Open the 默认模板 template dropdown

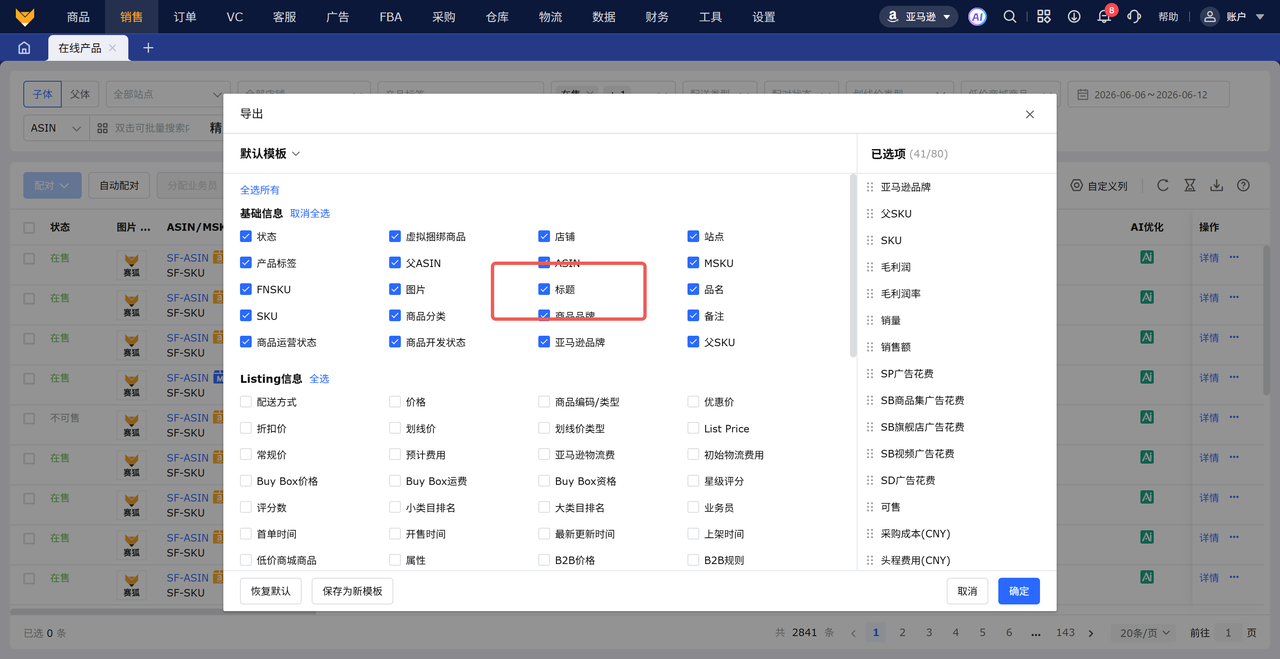click(x=270, y=154)
